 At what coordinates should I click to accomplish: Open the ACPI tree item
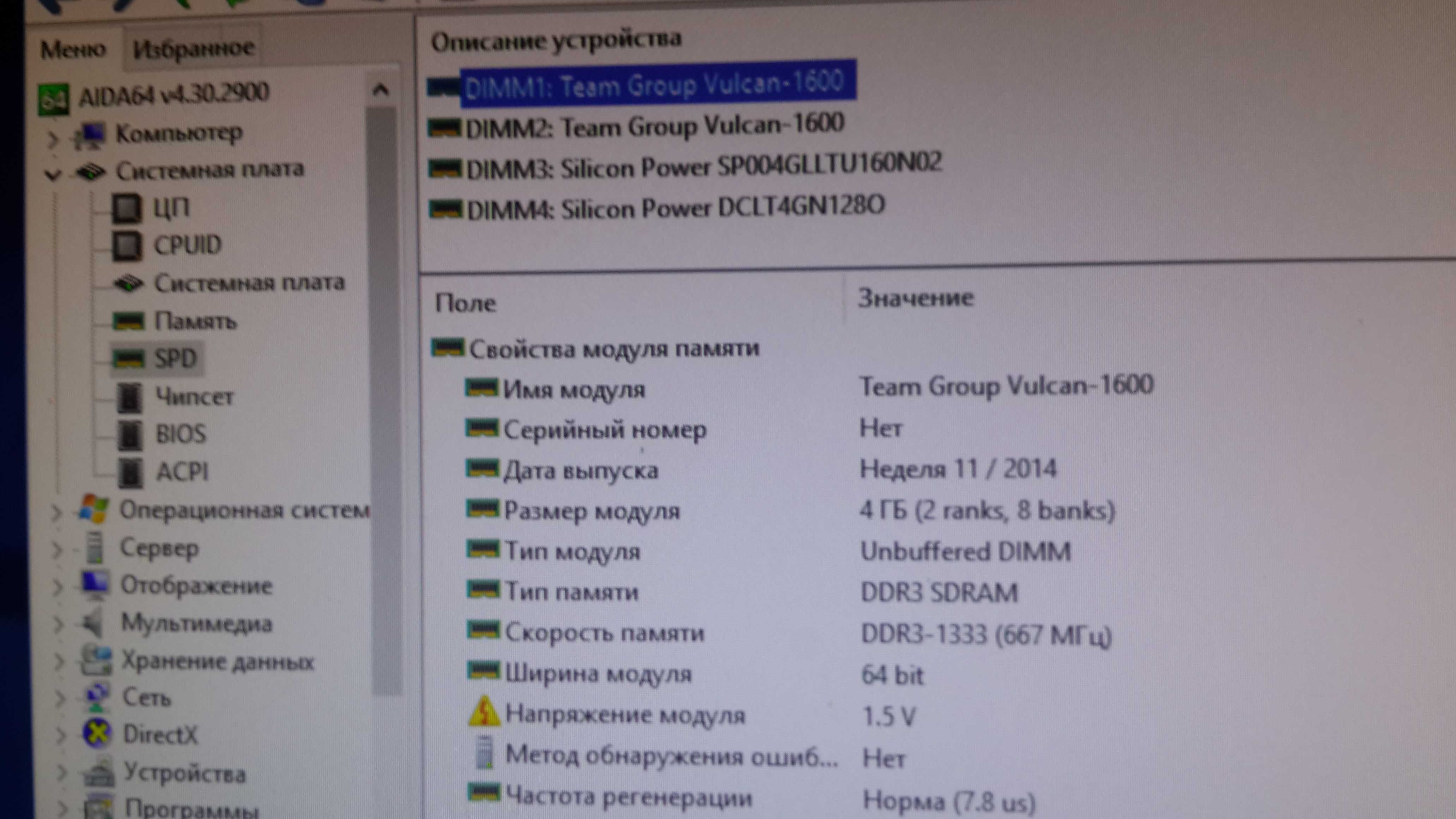pyautogui.click(x=182, y=471)
